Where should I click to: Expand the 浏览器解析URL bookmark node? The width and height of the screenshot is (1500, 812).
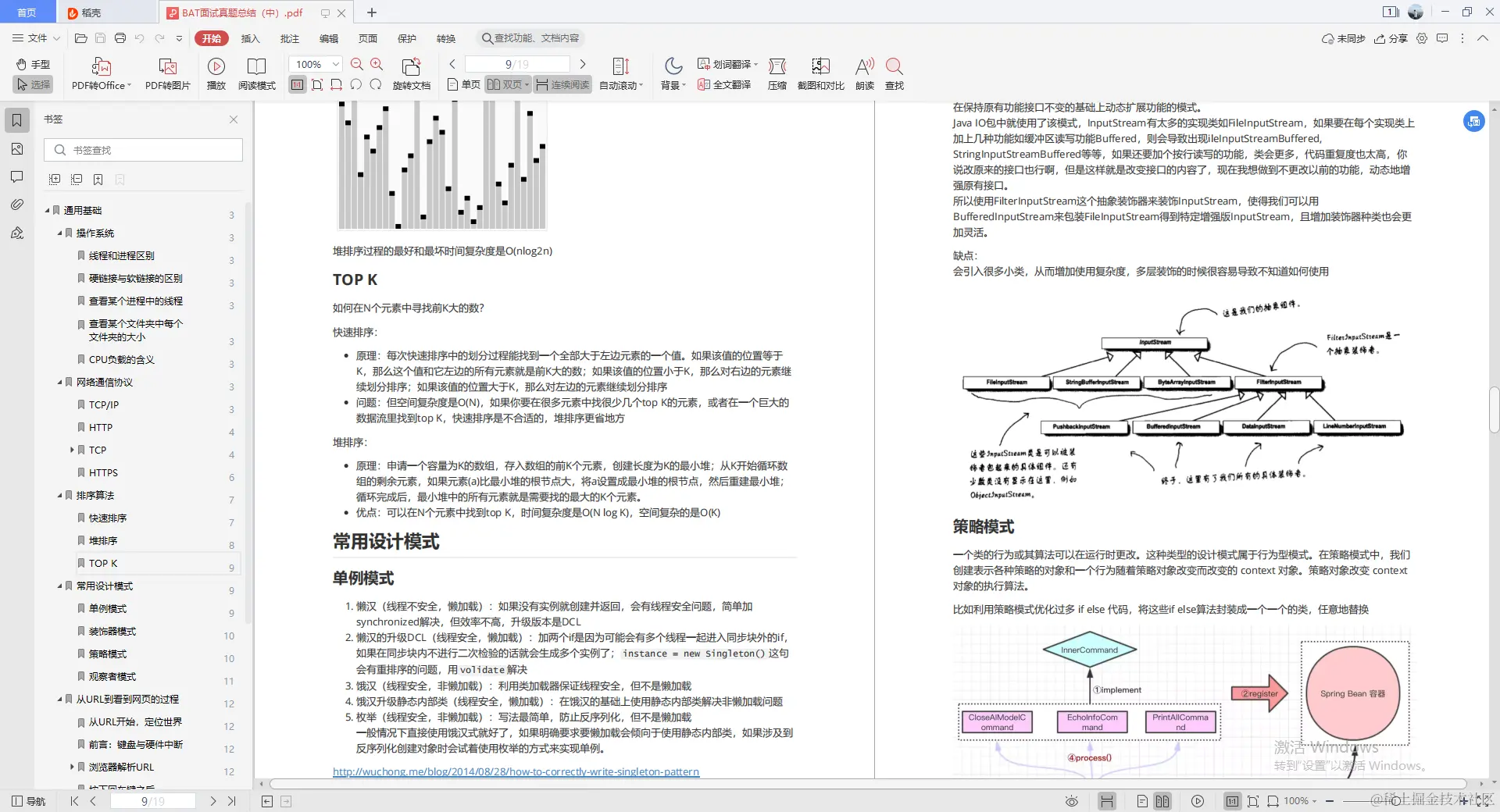[72, 767]
